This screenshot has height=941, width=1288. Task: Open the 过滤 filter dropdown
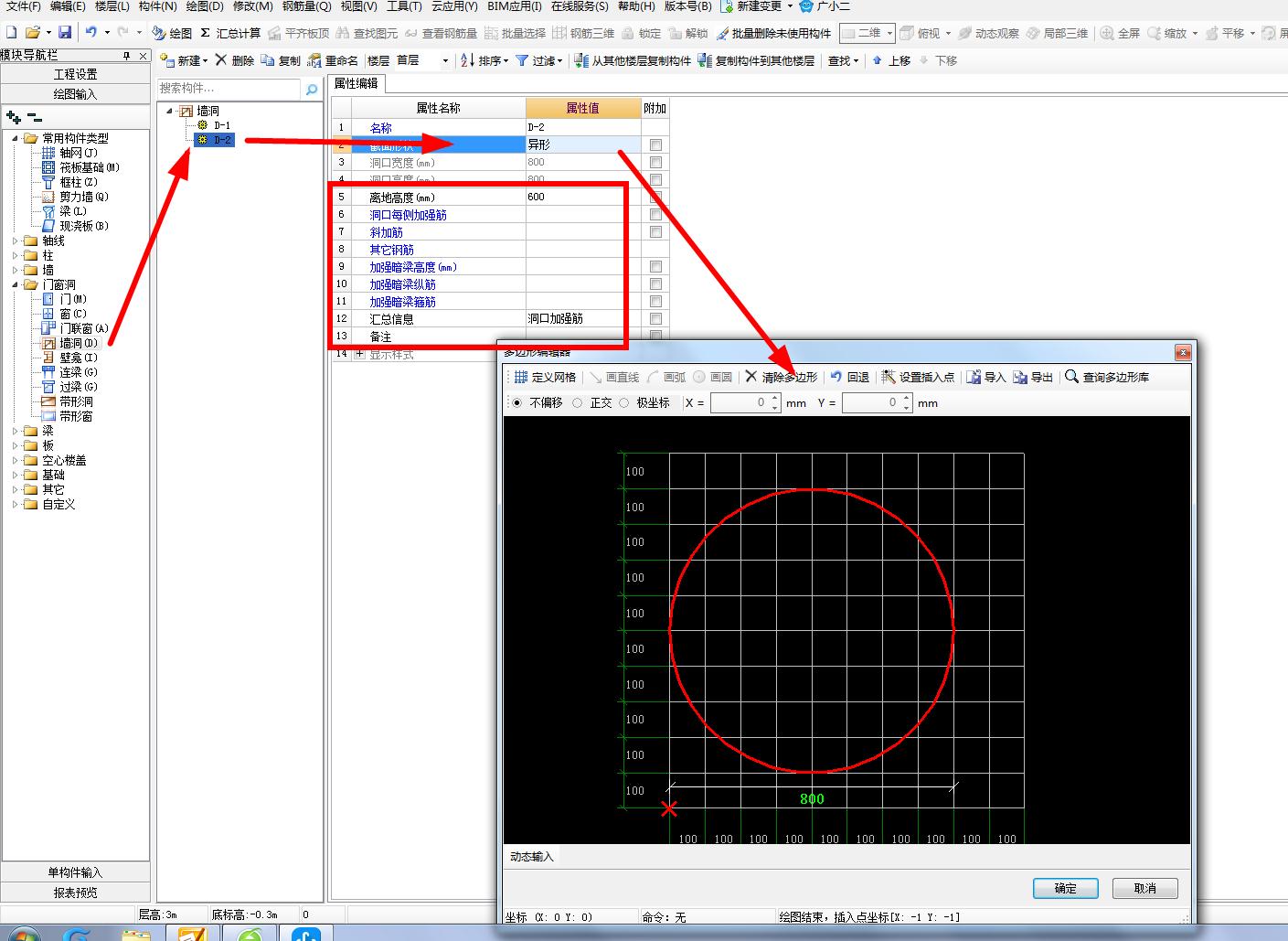539,60
